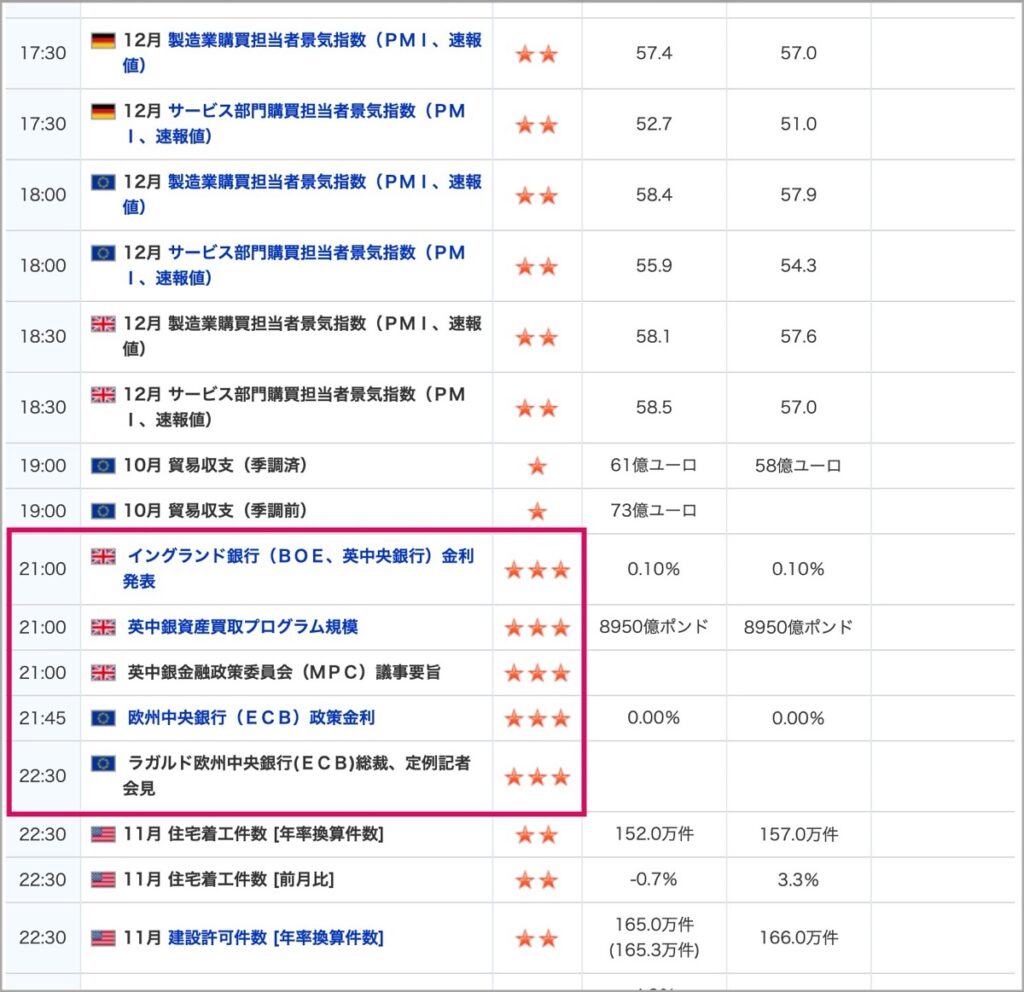1024x992 pixels.
Task: Click importance stars for 建設許可件数 row
Action: pos(537,938)
